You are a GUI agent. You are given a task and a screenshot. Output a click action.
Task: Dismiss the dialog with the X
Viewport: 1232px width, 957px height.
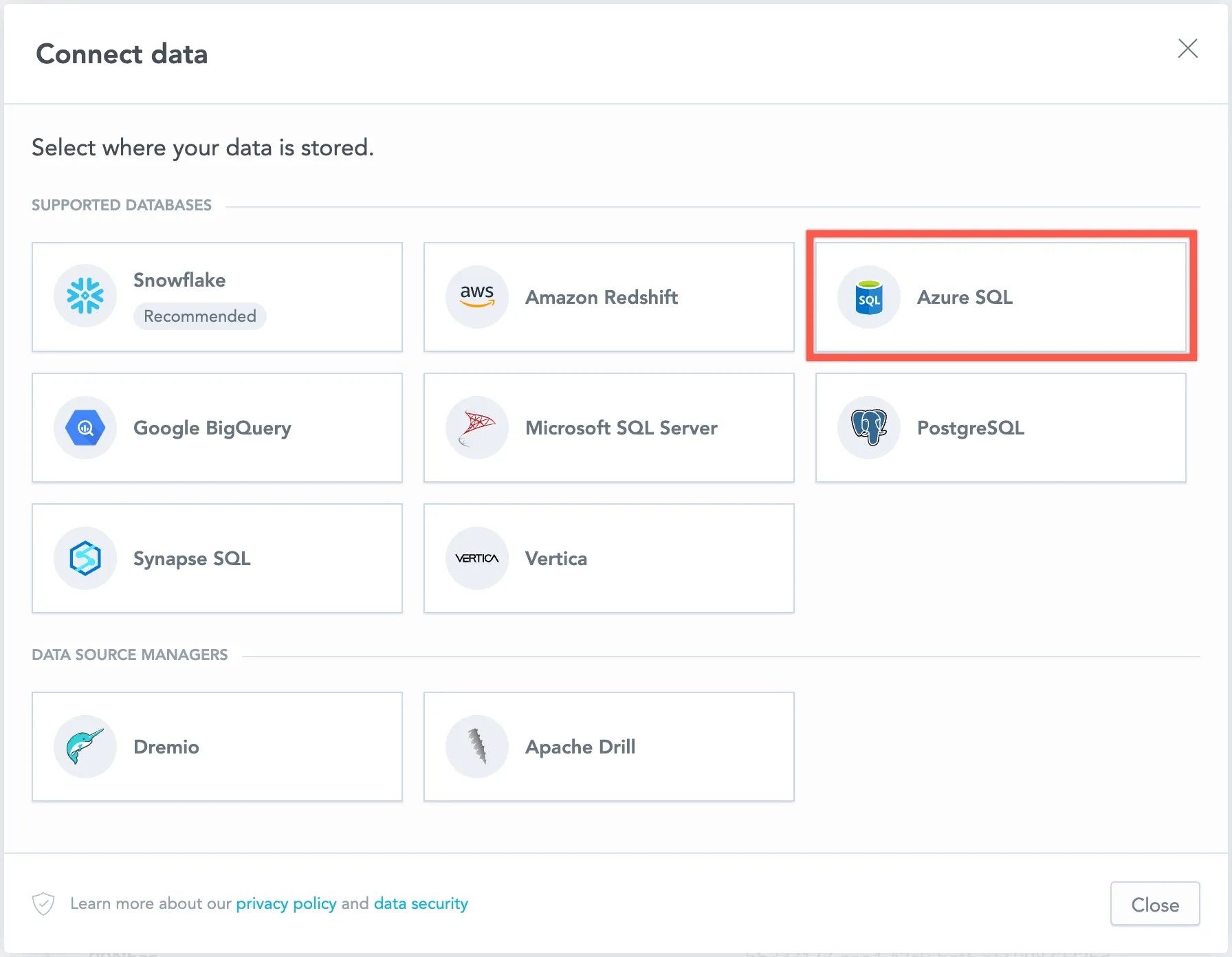point(1188,48)
